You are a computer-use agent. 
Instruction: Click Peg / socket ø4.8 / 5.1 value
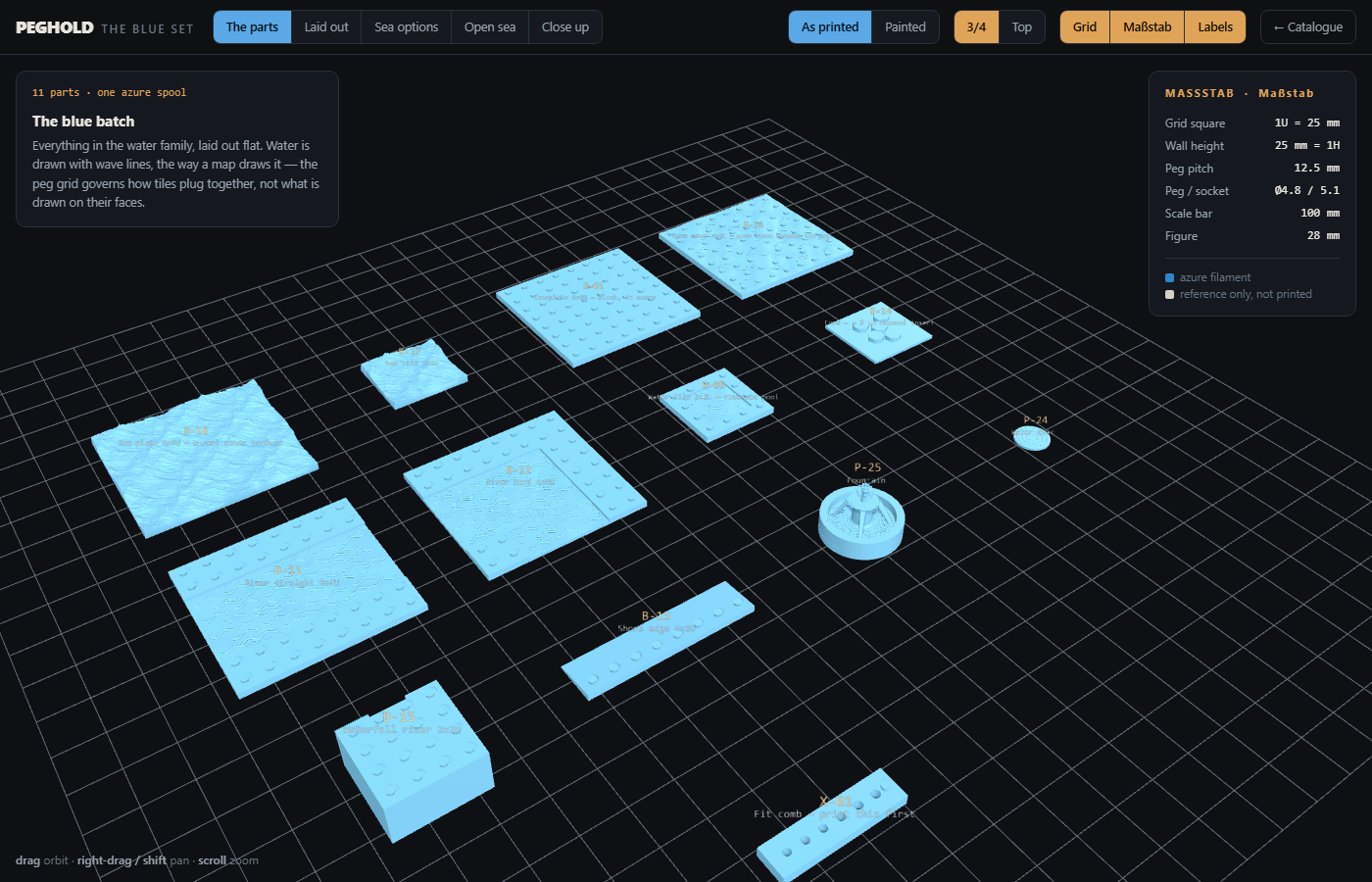tap(1306, 190)
